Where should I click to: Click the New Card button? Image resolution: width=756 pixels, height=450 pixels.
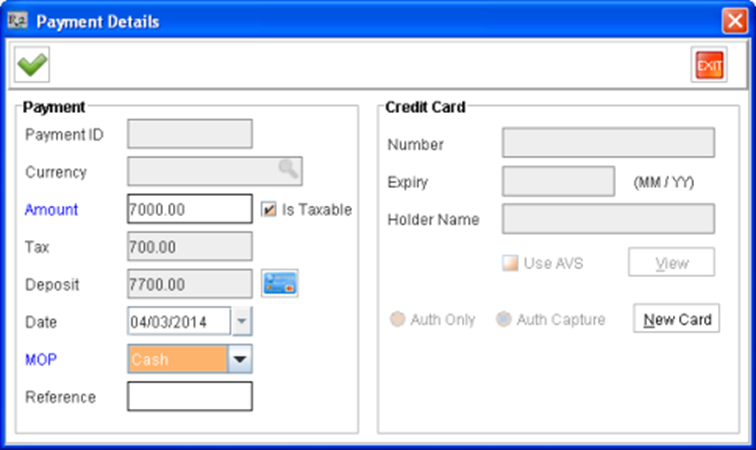pyautogui.click(x=676, y=318)
